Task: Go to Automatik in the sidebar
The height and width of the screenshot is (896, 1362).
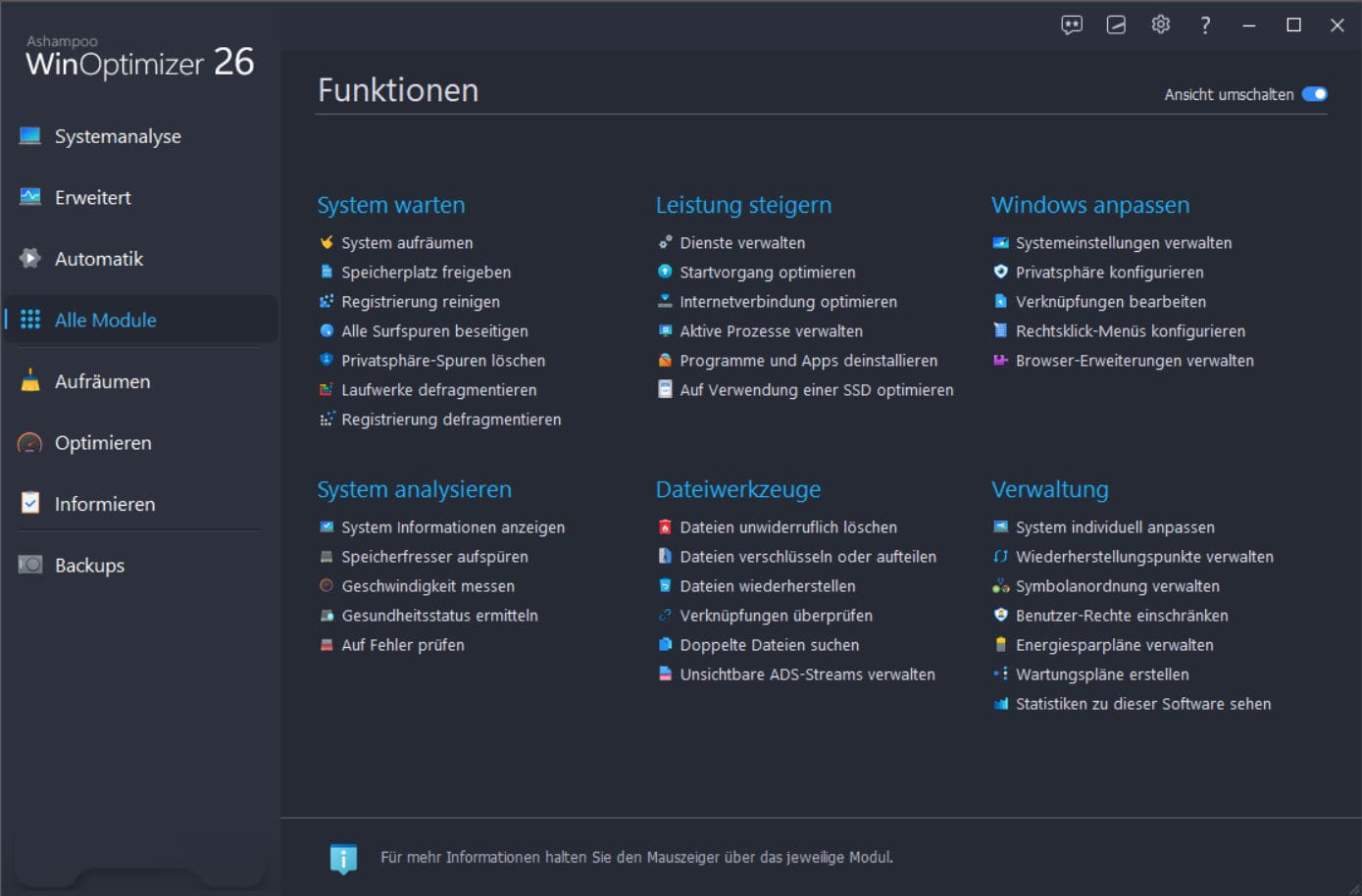Action: [98, 259]
